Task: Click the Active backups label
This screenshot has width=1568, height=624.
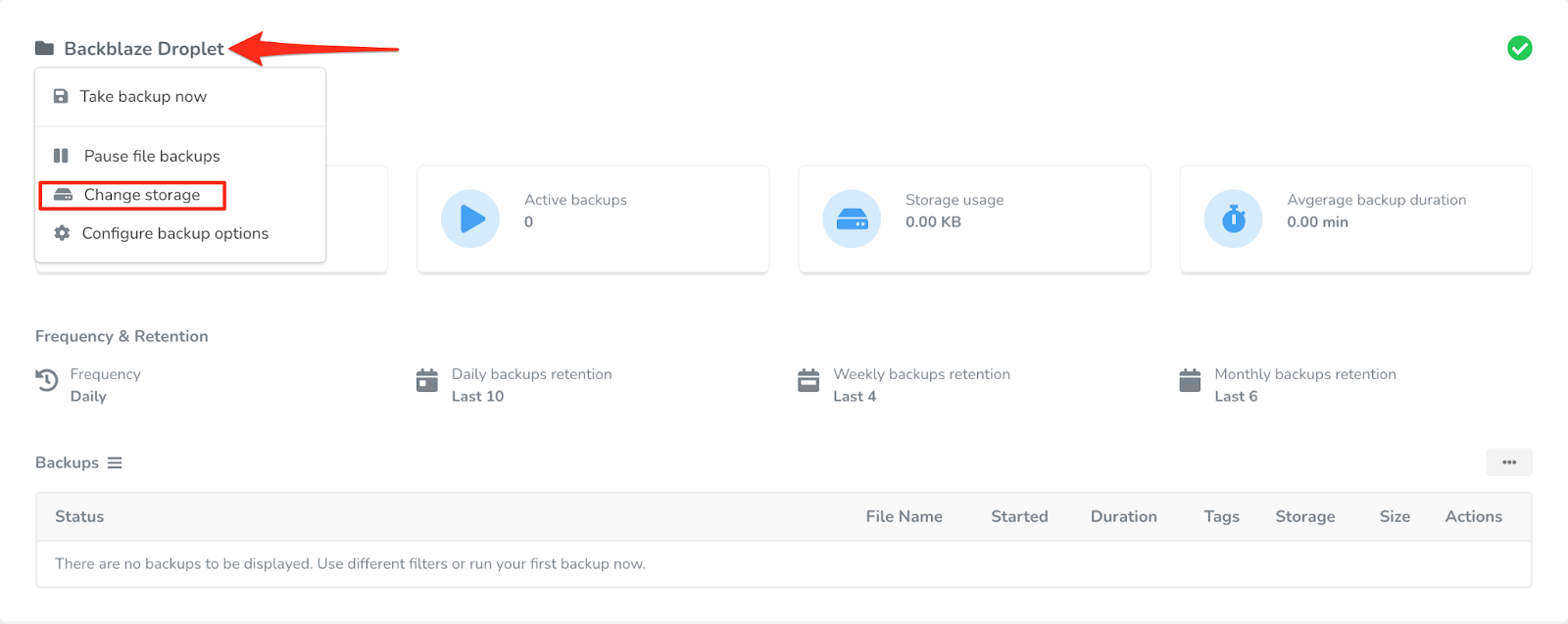Action: pos(575,200)
